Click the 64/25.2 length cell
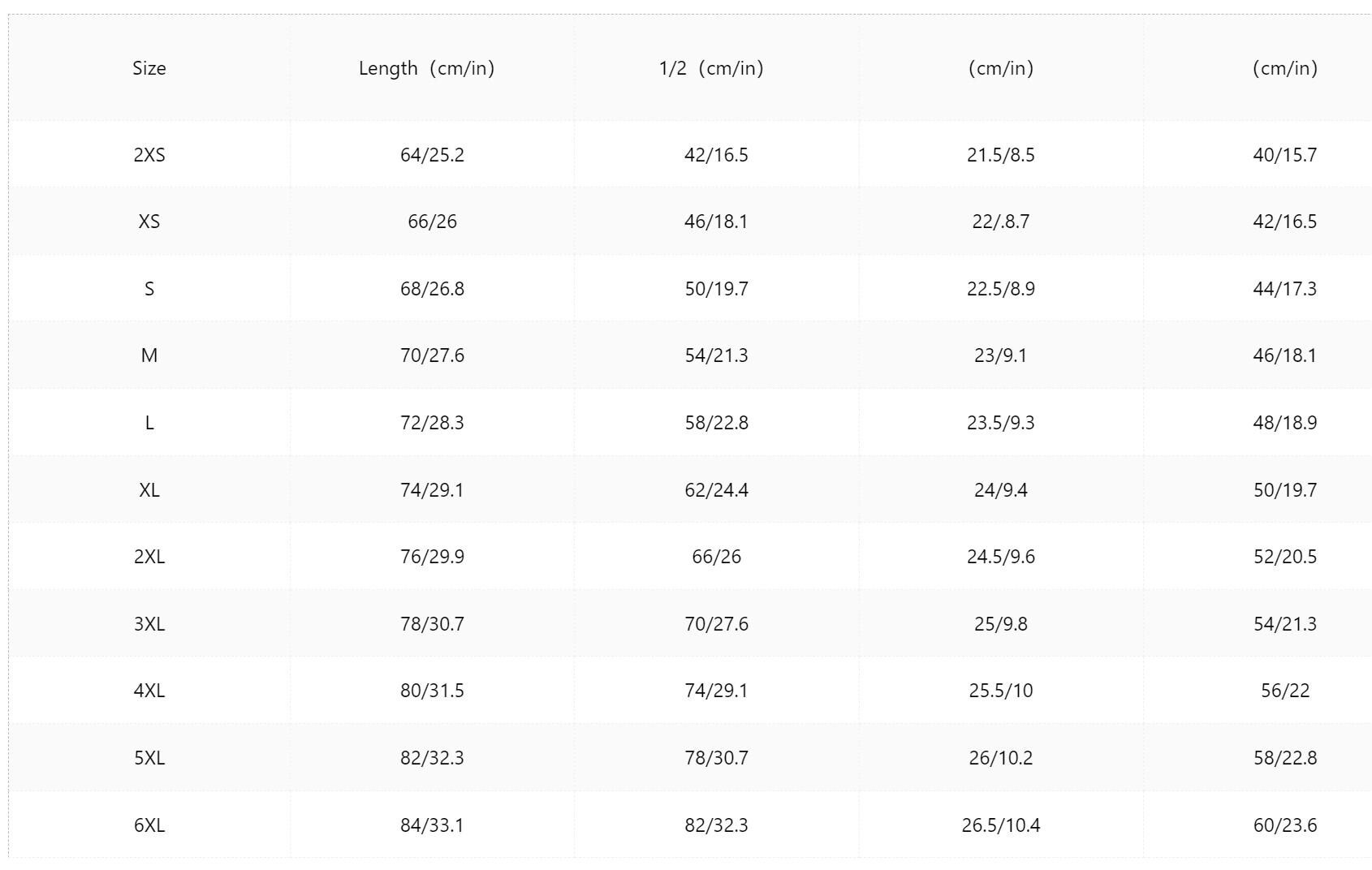This screenshot has height=870, width=1372. (x=432, y=155)
